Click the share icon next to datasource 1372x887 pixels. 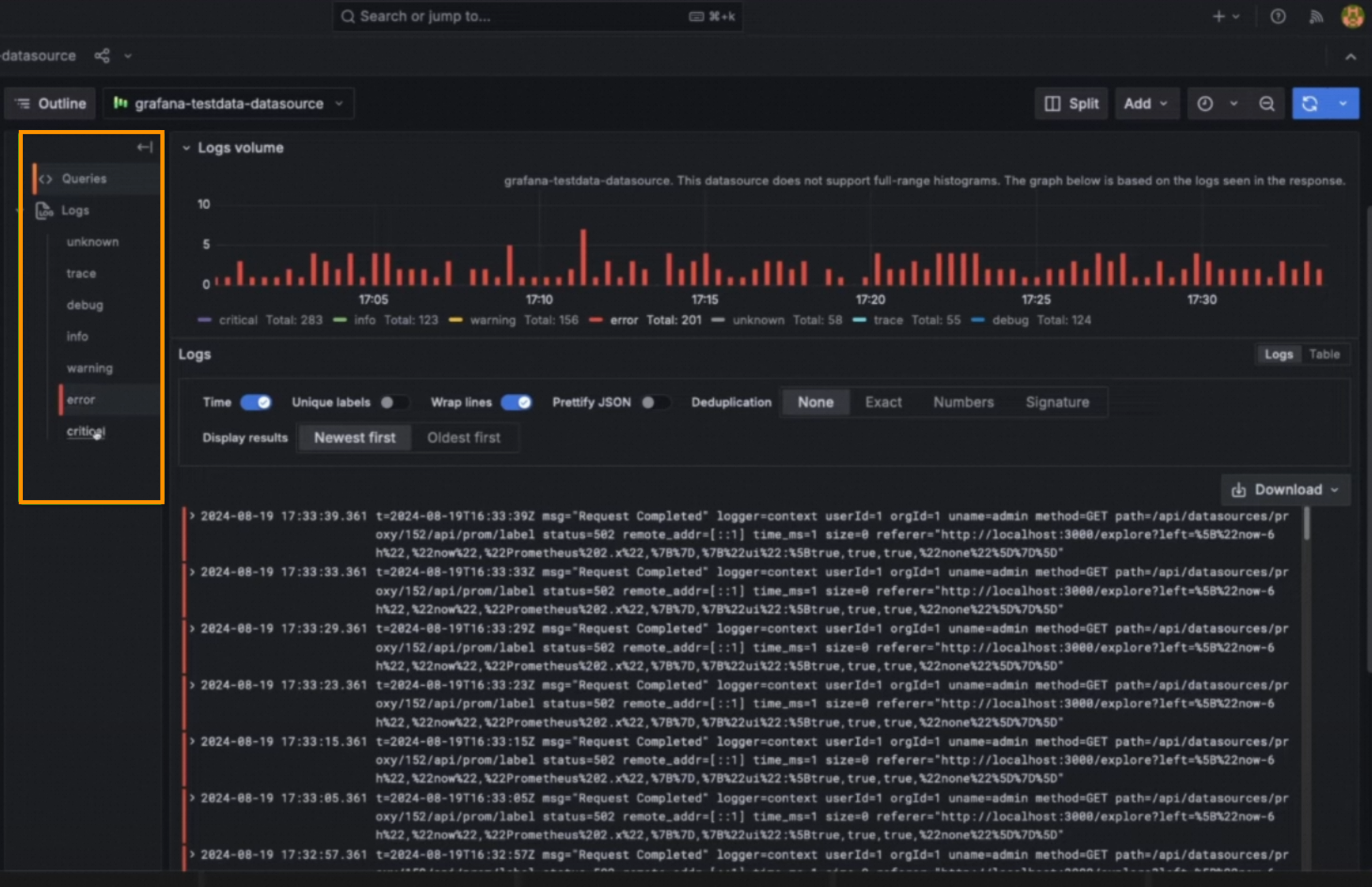click(102, 56)
